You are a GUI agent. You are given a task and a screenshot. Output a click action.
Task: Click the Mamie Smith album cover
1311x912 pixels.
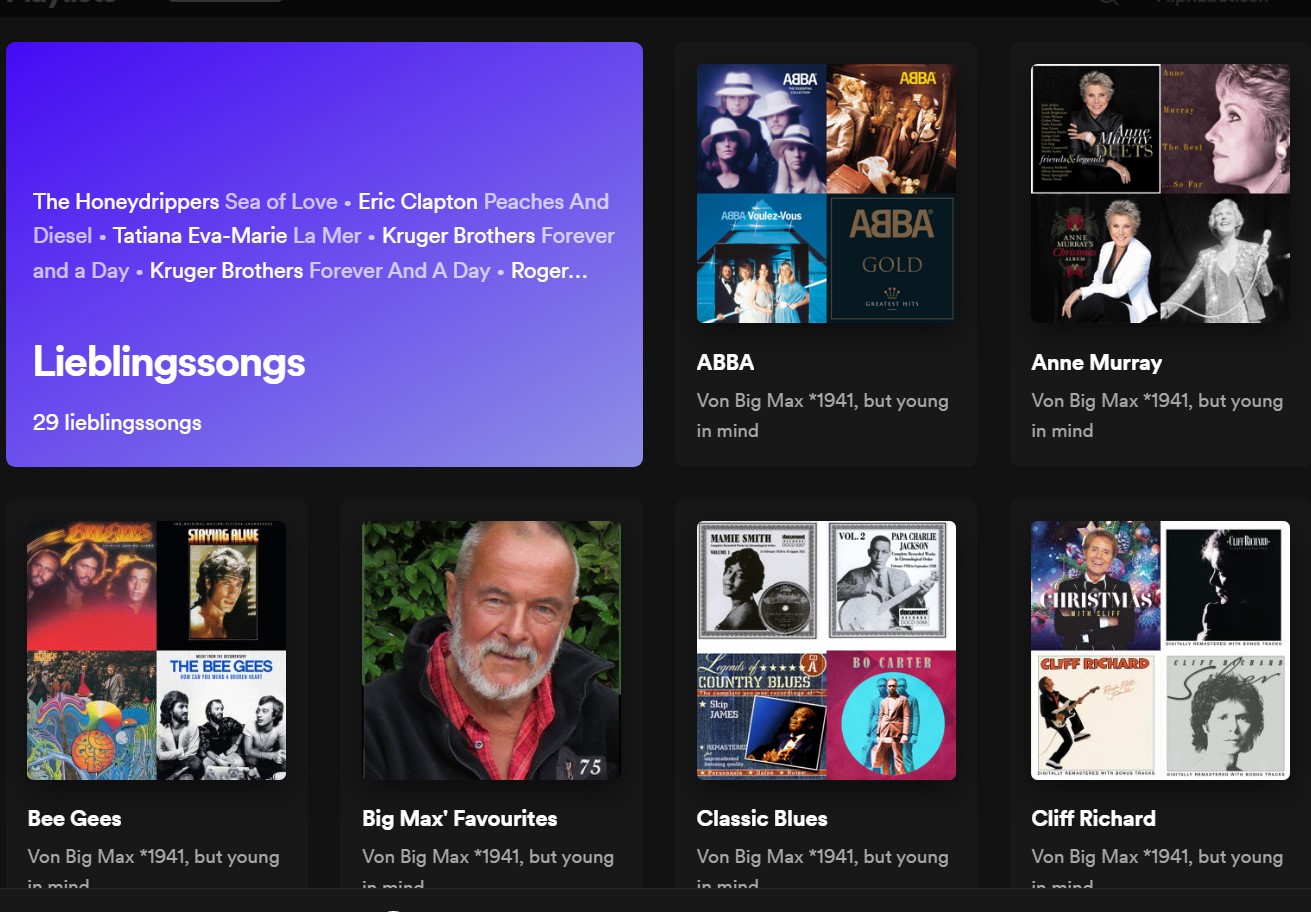point(761,585)
